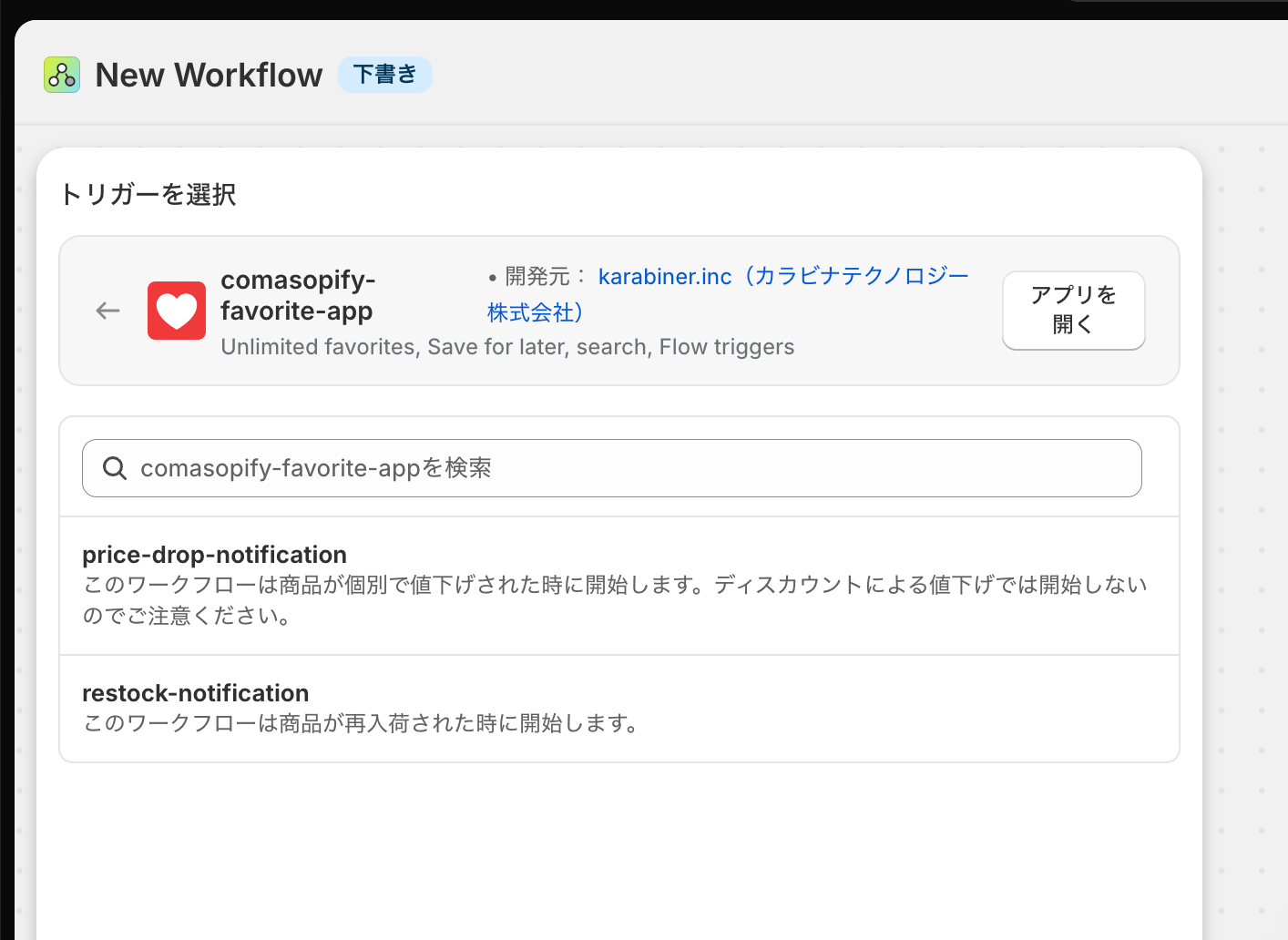
Task: Focus the comasopify-favorite-appを検索 search field
Action: [612, 468]
